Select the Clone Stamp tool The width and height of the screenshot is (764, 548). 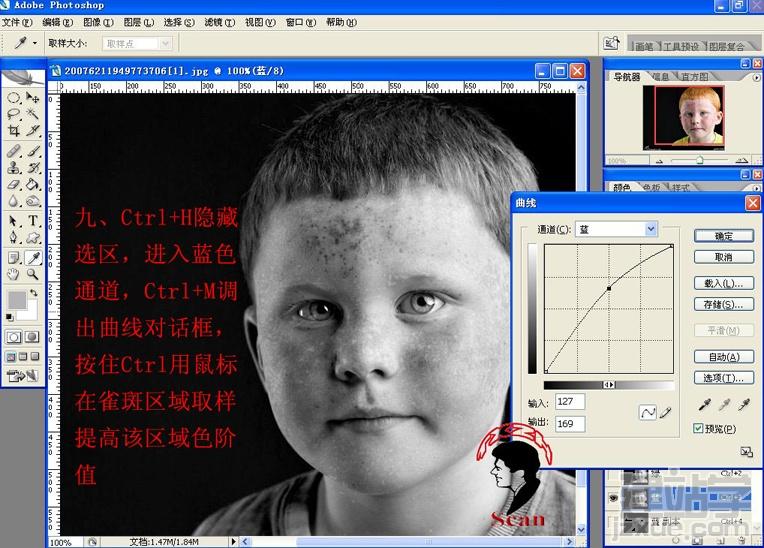pos(14,168)
